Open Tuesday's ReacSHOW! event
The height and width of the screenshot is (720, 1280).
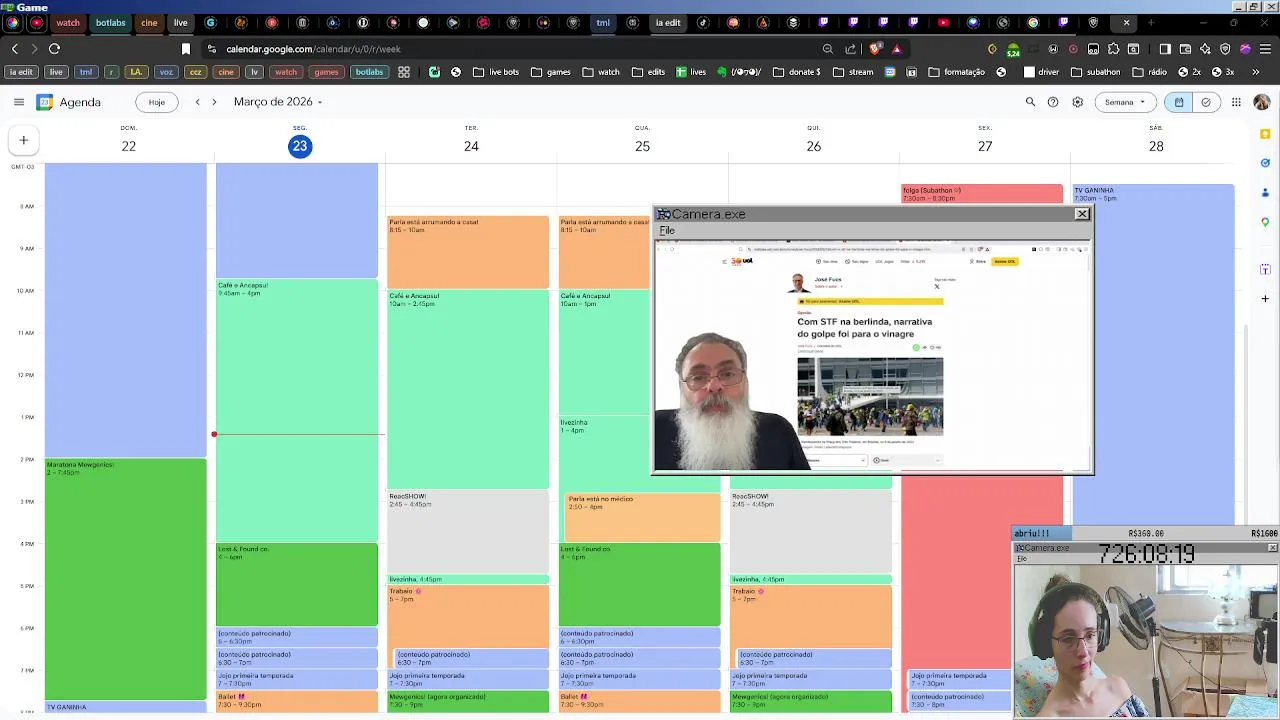click(468, 531)
